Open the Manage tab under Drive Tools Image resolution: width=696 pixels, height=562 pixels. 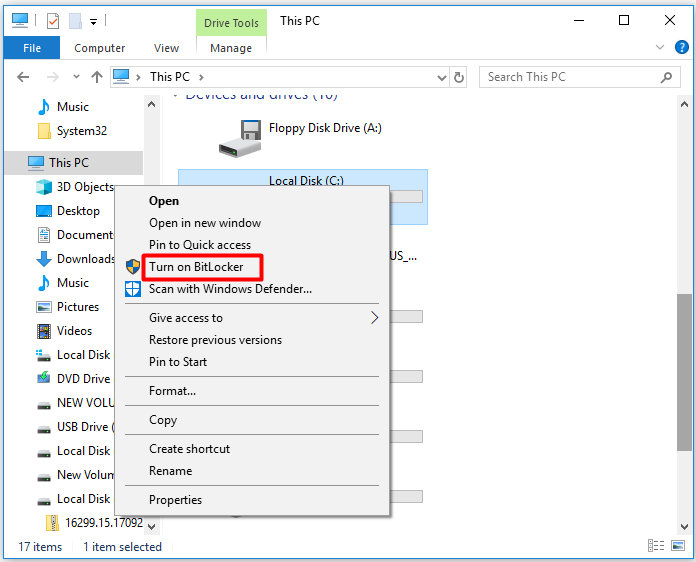pos(231,48)
